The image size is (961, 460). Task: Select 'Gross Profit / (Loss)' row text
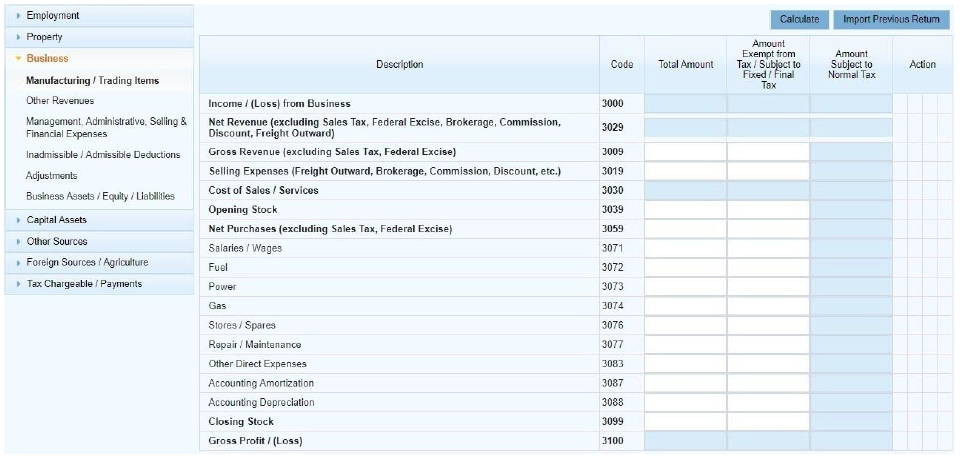tap(256, 441)
